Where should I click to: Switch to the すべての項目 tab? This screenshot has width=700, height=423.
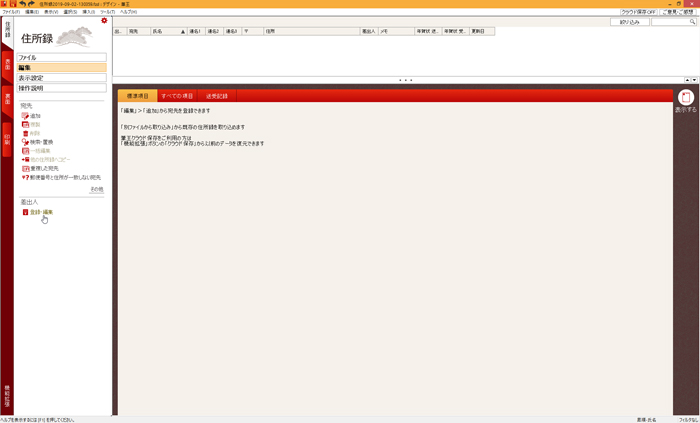click(177, 96)
